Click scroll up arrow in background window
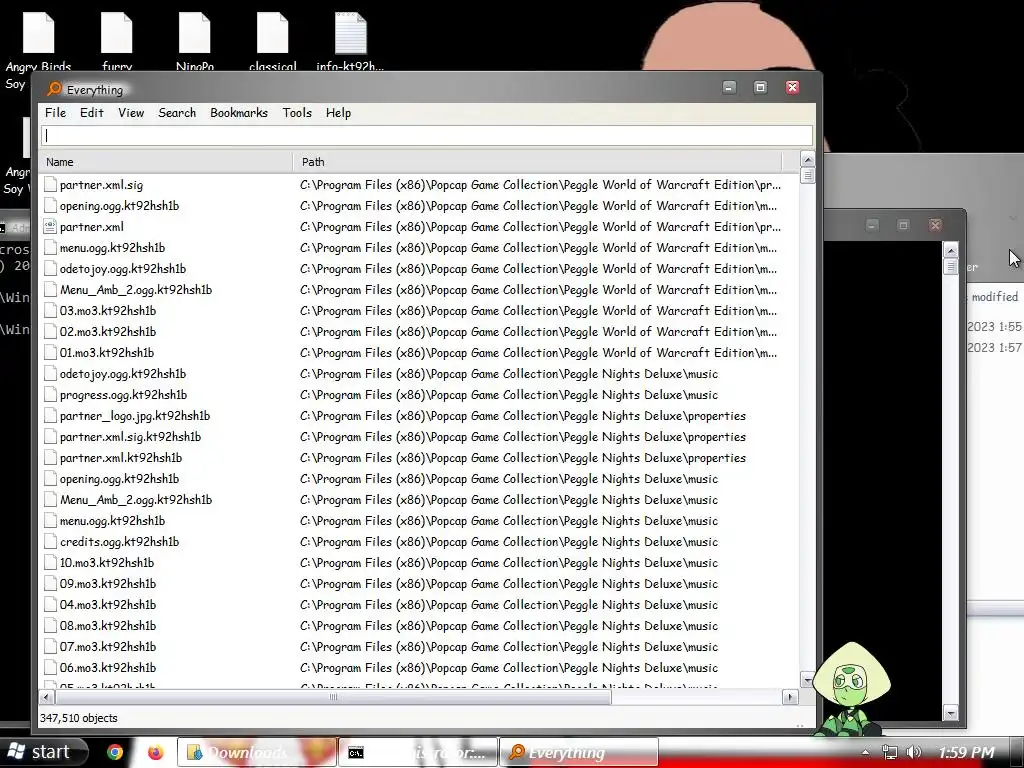 951,251
